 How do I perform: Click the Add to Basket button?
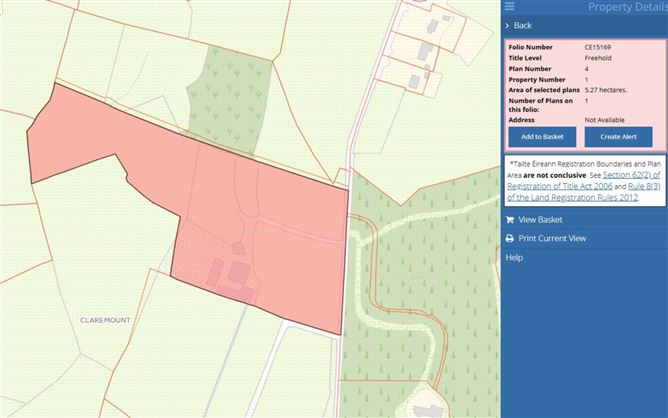pyautogui.click(x=542, y=137)
